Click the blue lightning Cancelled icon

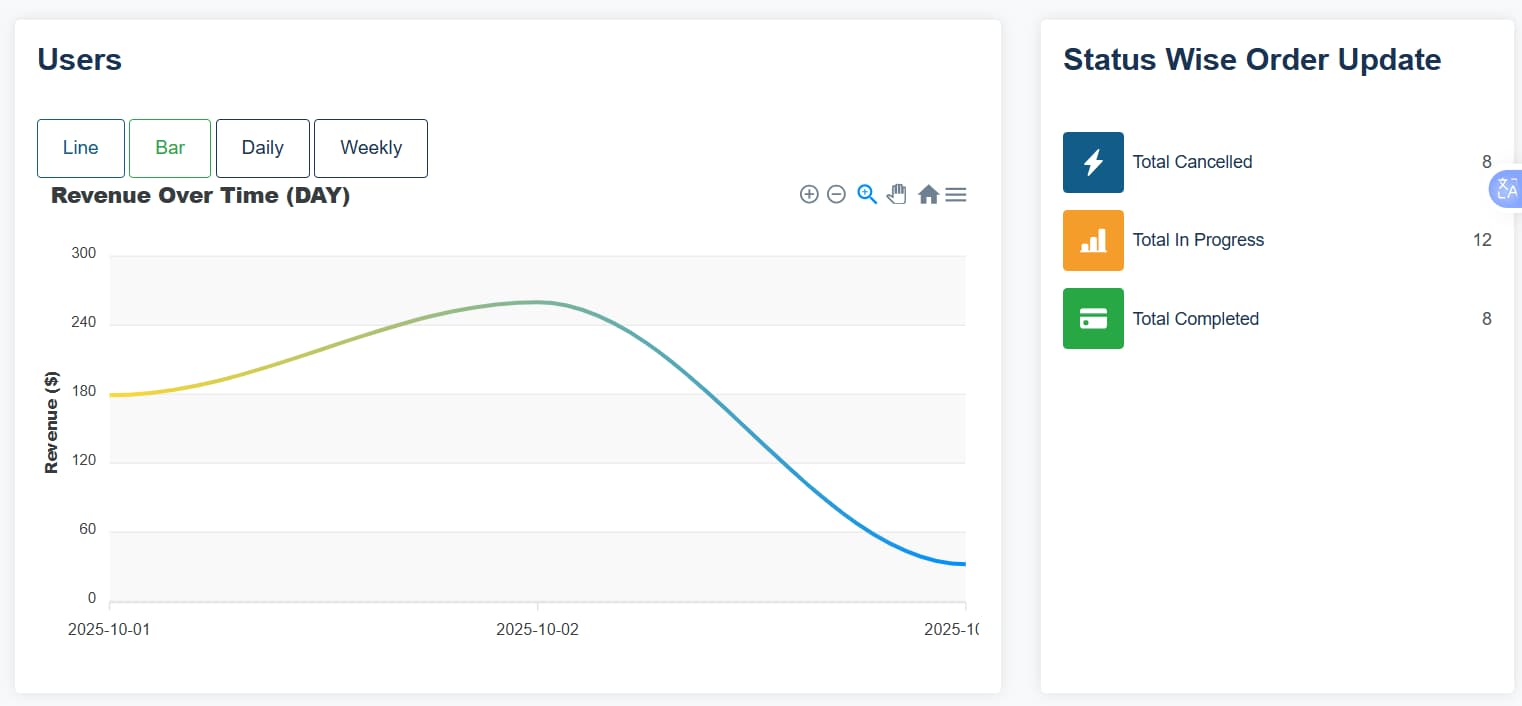point(1093,162)
